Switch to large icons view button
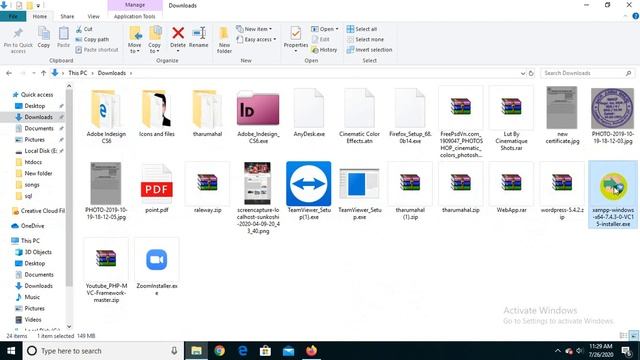 [634, 336]
